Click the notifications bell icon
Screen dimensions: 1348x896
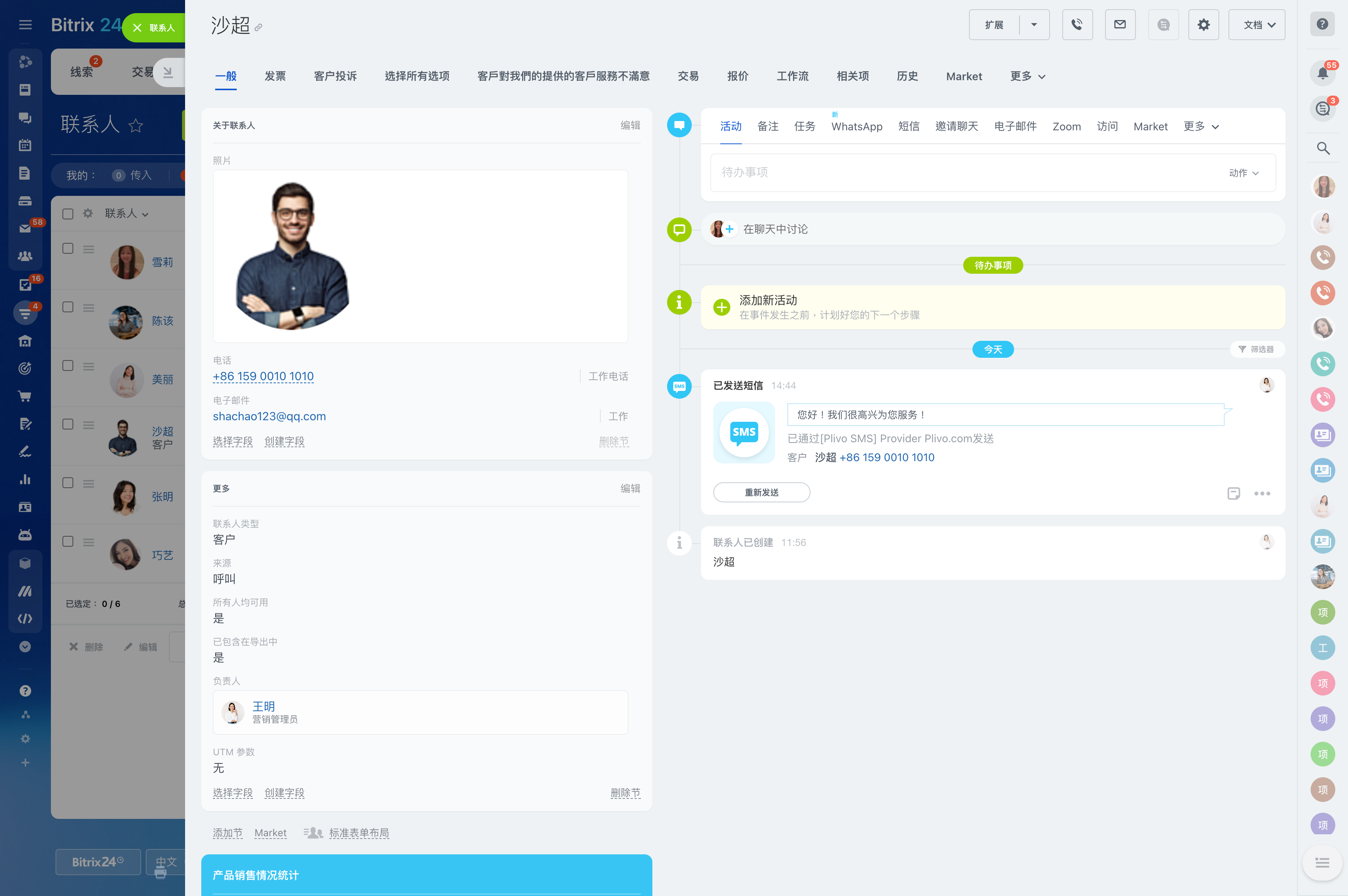coord(1322,72)
